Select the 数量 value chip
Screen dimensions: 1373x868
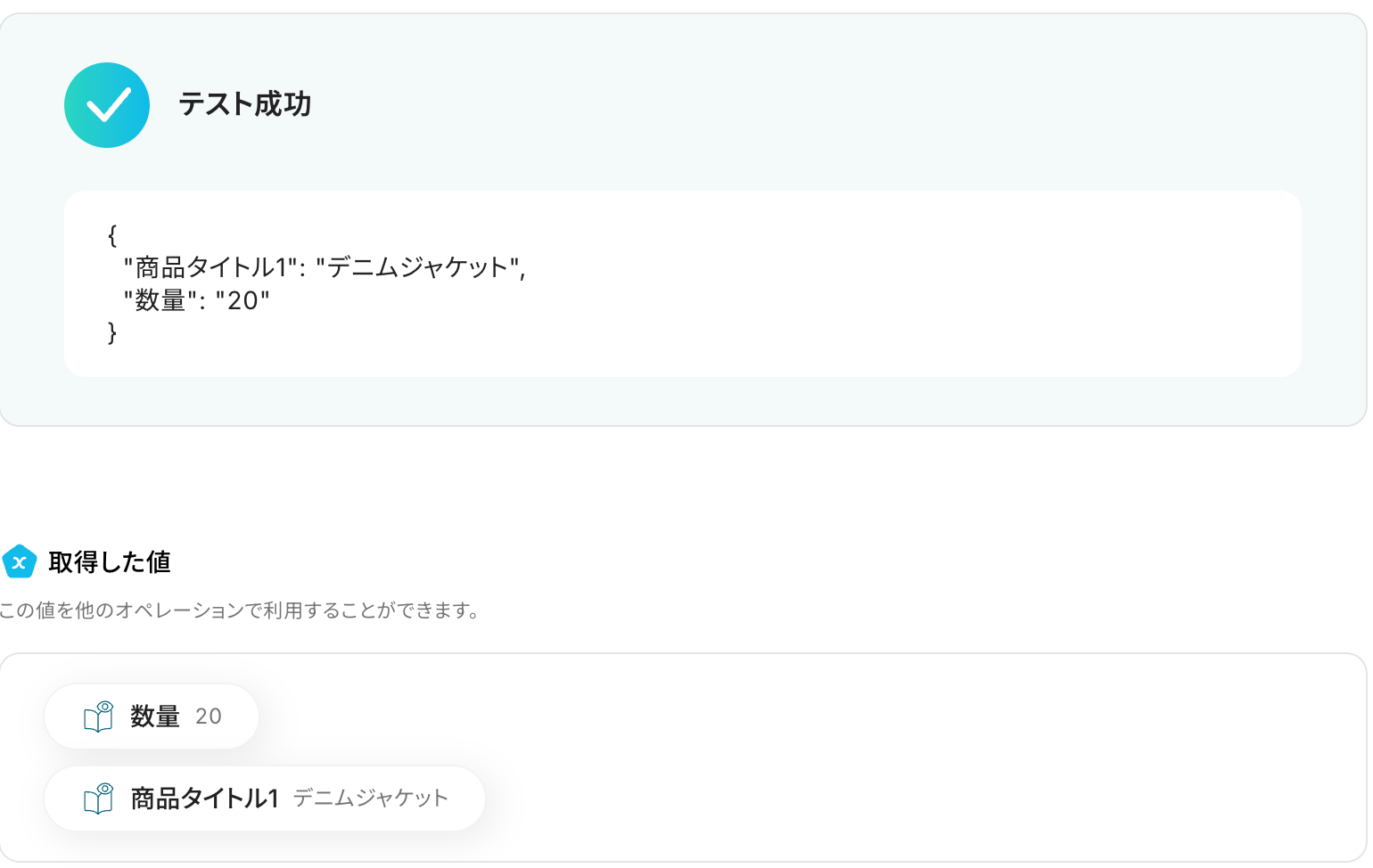point(152,717)
